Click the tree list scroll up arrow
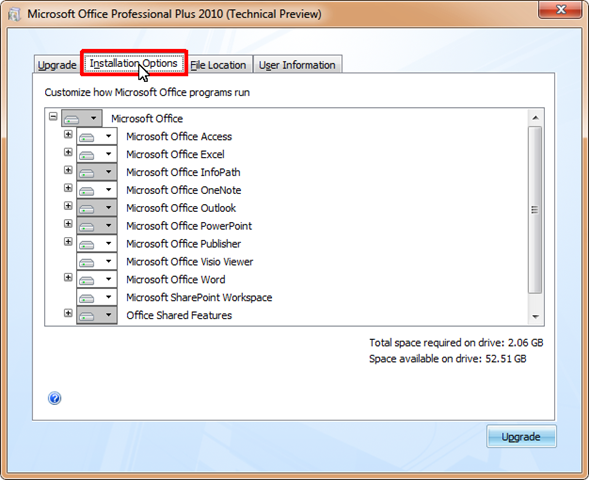The height and width of the screenshot is (480, 589). (535, 118)
